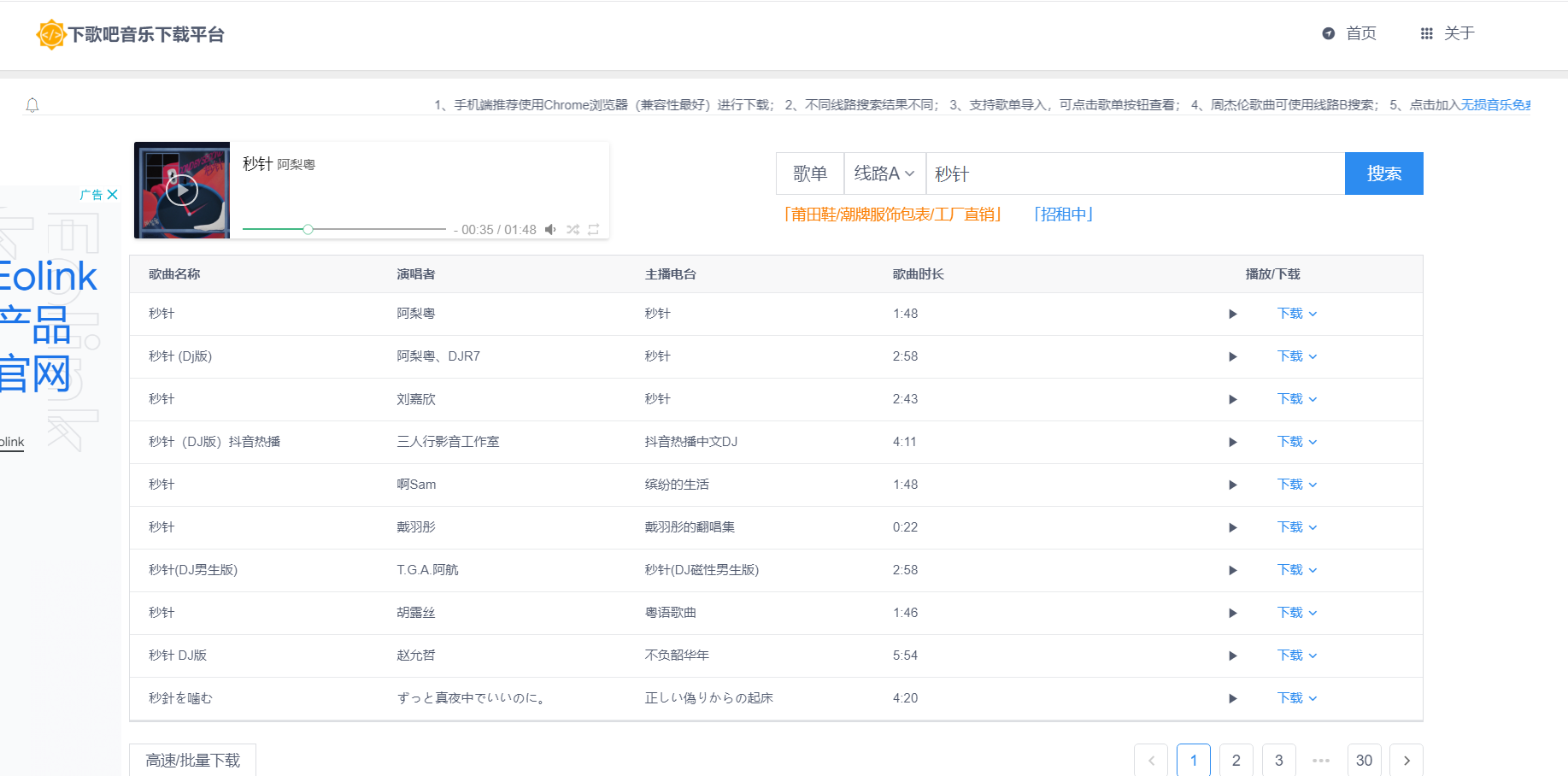Image resolution: width=1568 pixels, height=776 pixels.
Task: Go to 首页 in top navigation
Action: pos(1349,33)
